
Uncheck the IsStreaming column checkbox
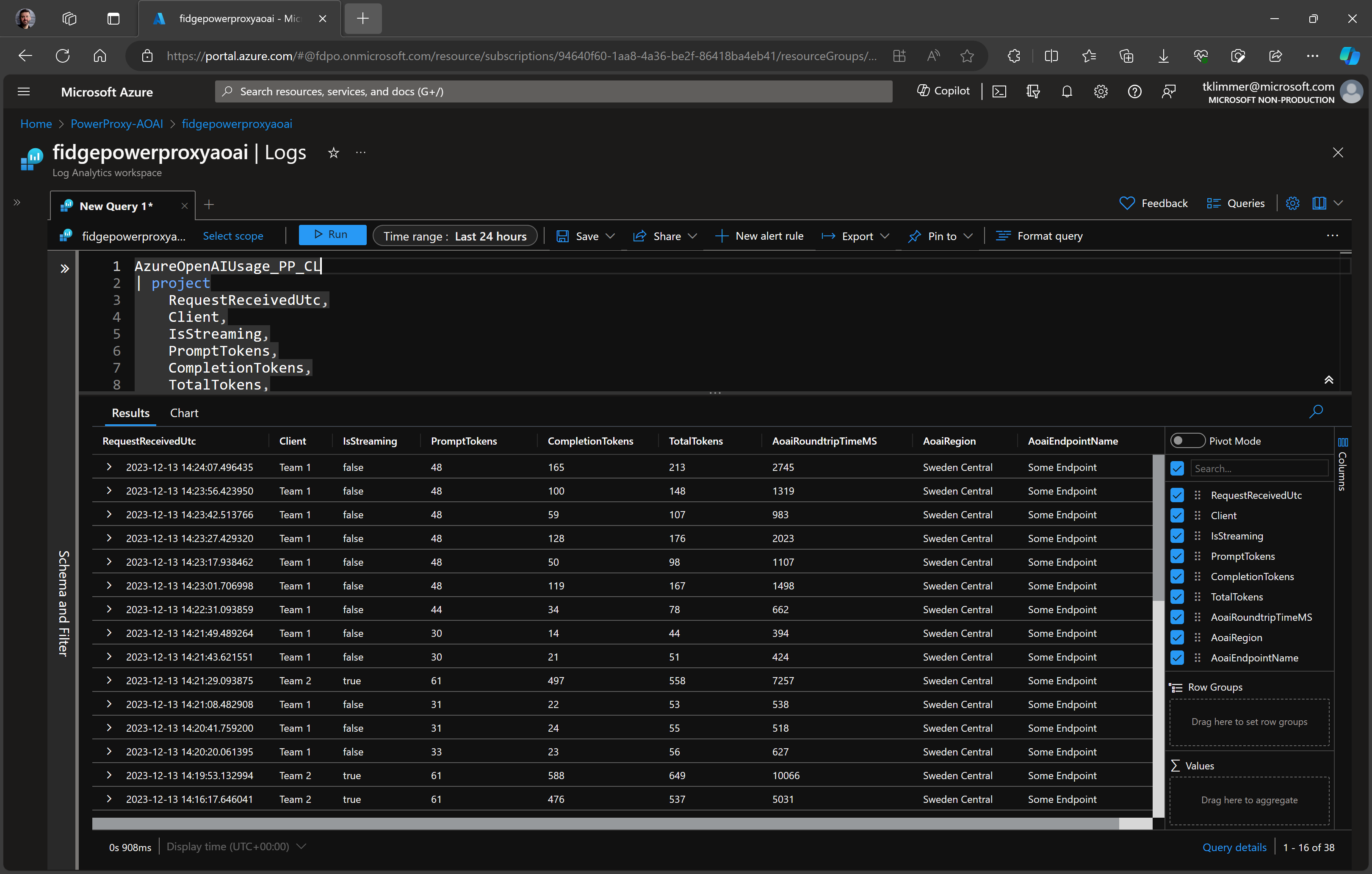[x=1177, y=536]
